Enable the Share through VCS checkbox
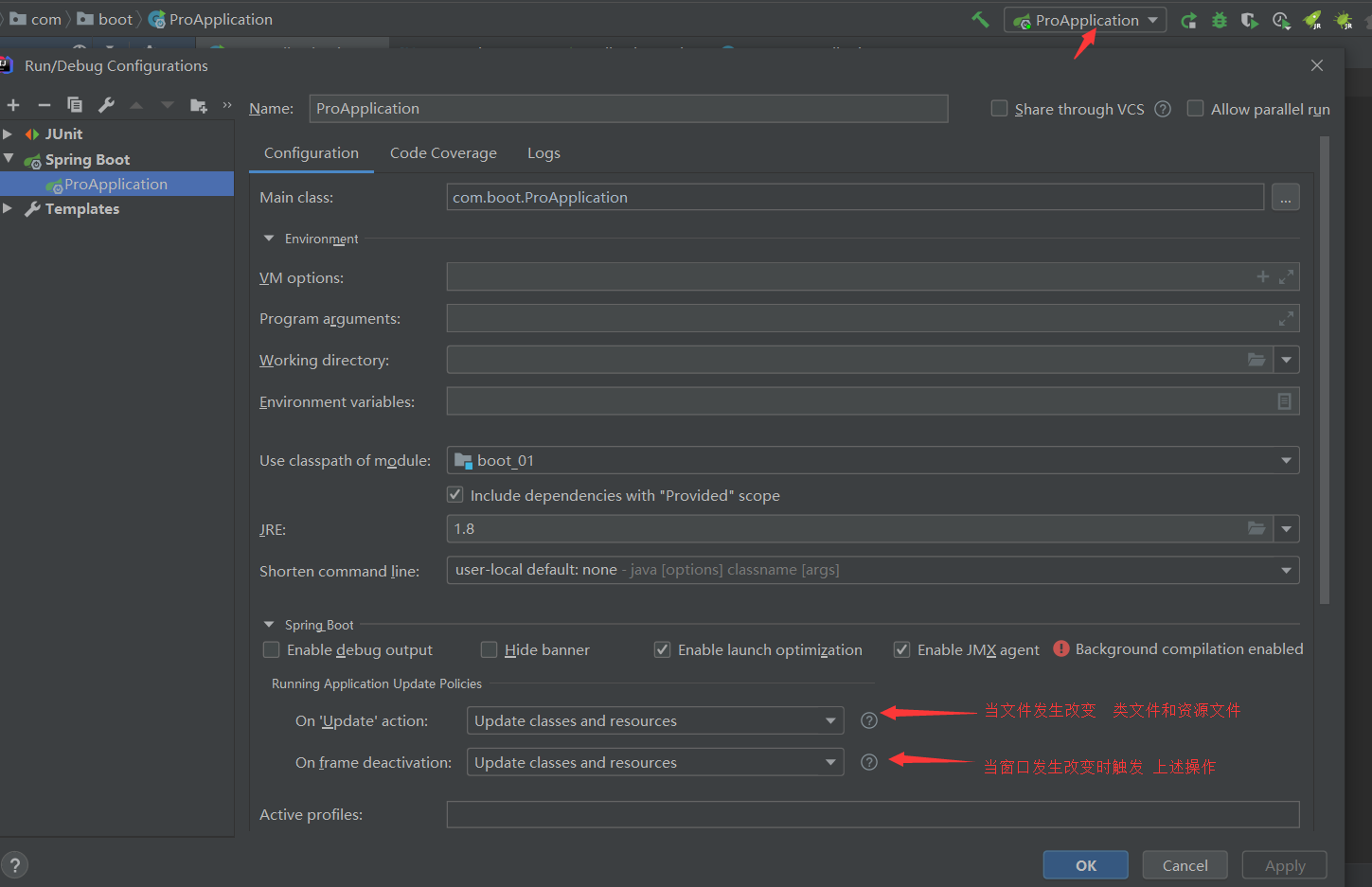This screenshot has width=1372, height=887. (x=999, y=109)
